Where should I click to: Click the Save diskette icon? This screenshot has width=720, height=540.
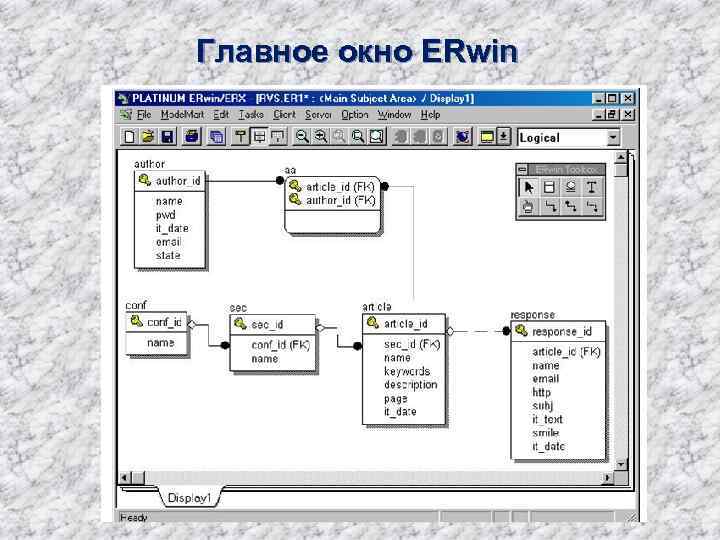coord(167,137)
